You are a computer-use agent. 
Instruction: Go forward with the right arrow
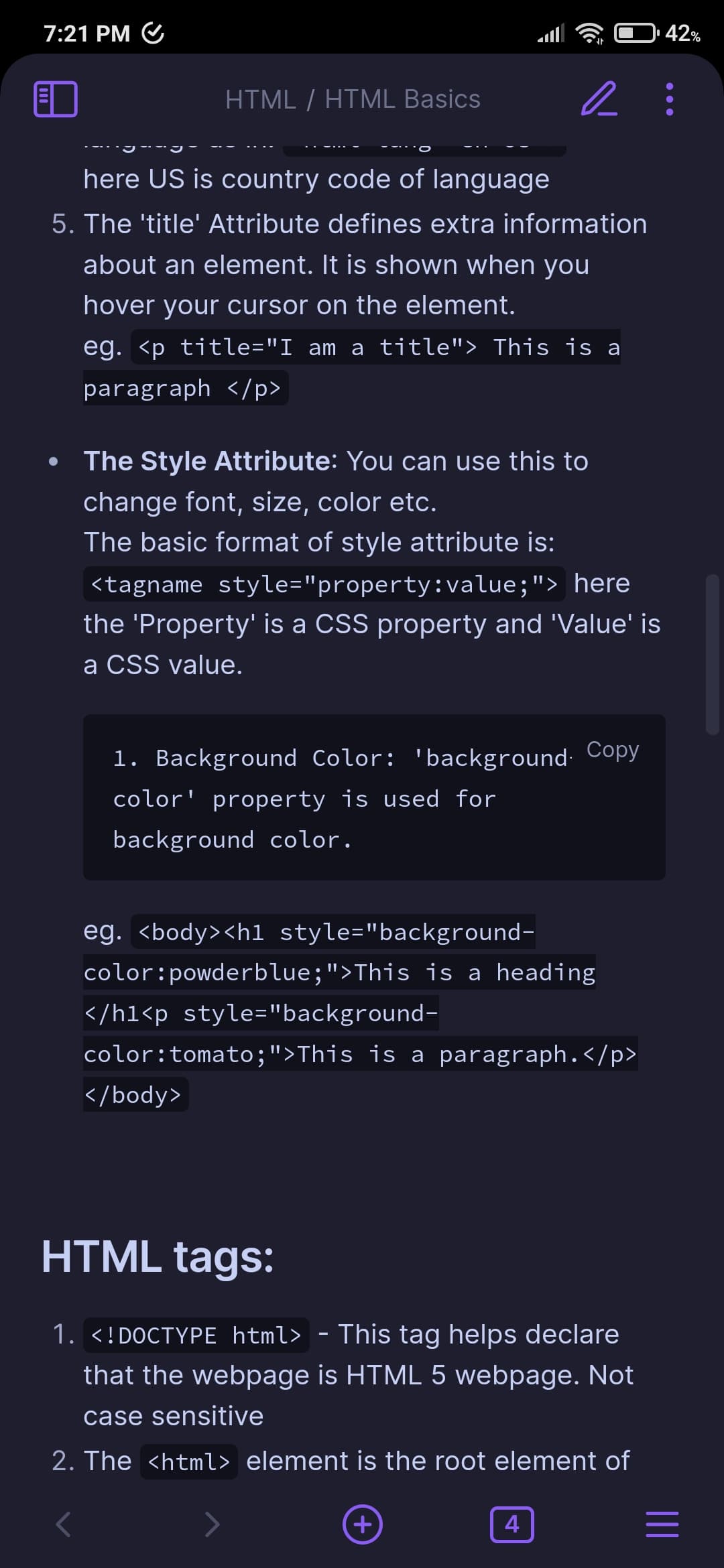[x=212, y=1524]
